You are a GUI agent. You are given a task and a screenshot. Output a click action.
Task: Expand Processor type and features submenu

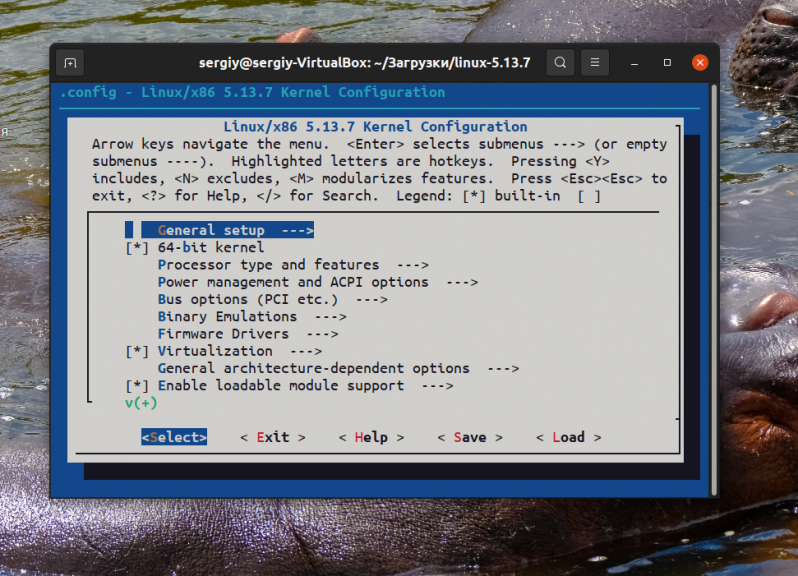pyautogui.click(x=293, y=265)
